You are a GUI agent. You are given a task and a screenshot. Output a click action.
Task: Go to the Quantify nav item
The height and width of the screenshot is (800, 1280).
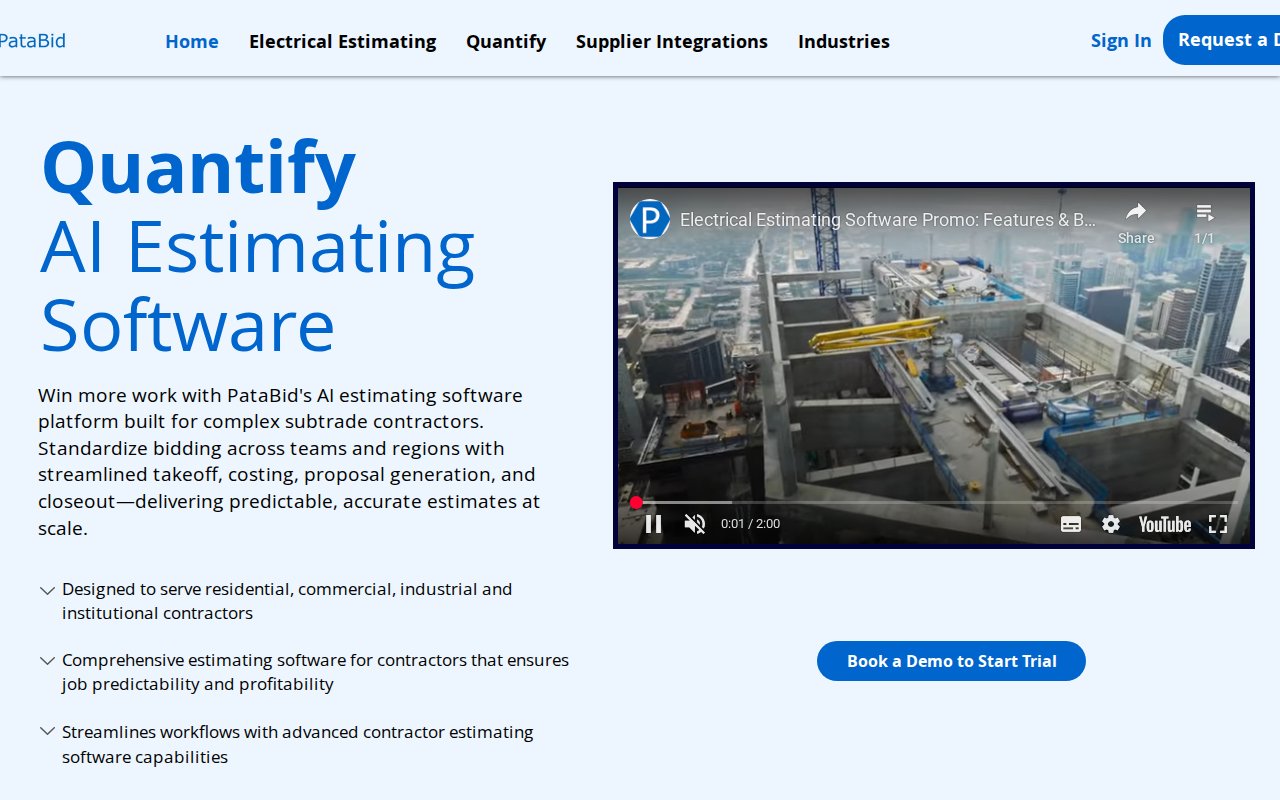[505, 41]
